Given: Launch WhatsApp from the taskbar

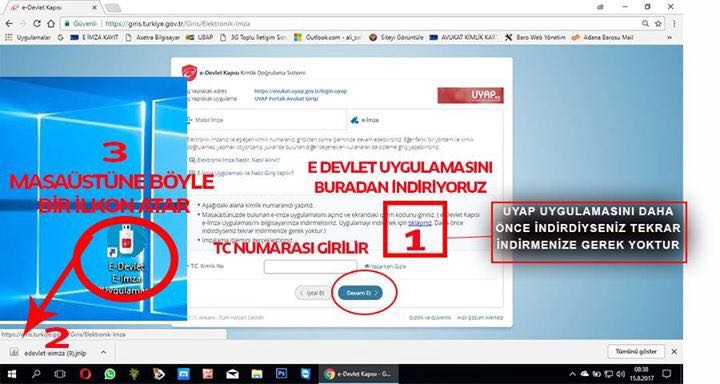Looking at the screenshot, I should pos(110,374).
